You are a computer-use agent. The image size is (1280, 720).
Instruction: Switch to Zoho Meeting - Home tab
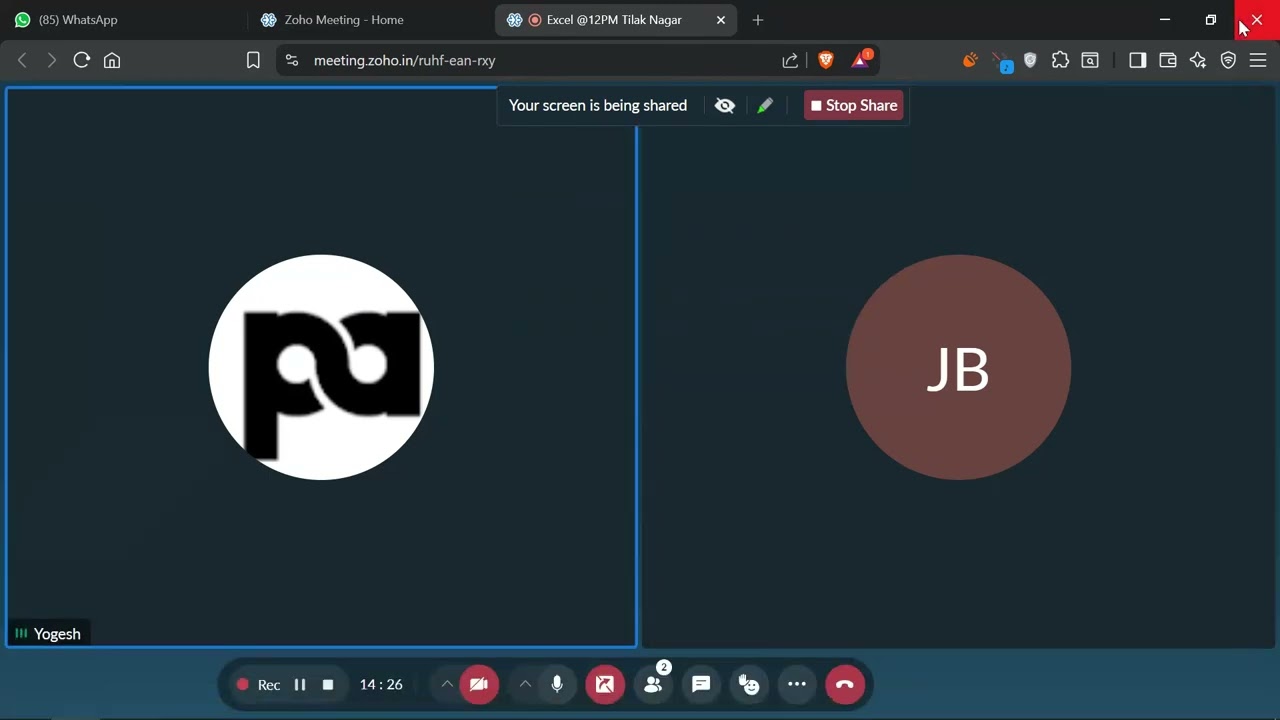coord(368,20)
